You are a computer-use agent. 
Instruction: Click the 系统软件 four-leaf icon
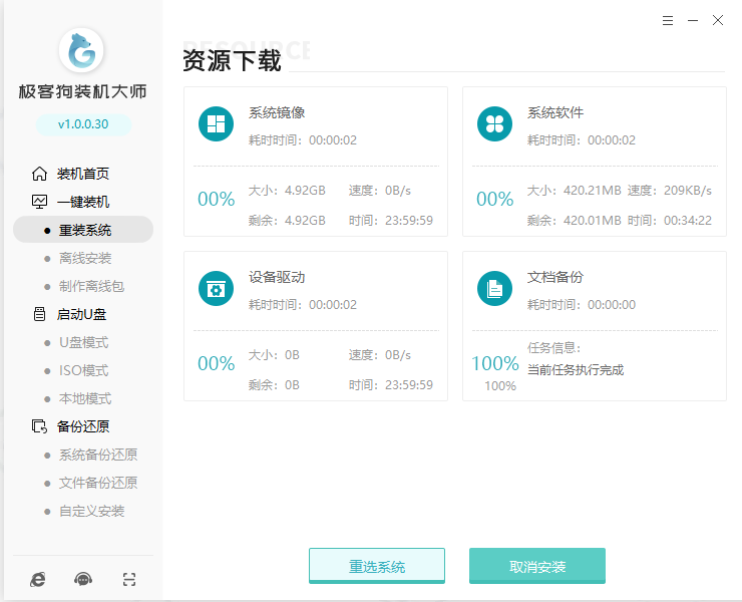click(494, 125)
